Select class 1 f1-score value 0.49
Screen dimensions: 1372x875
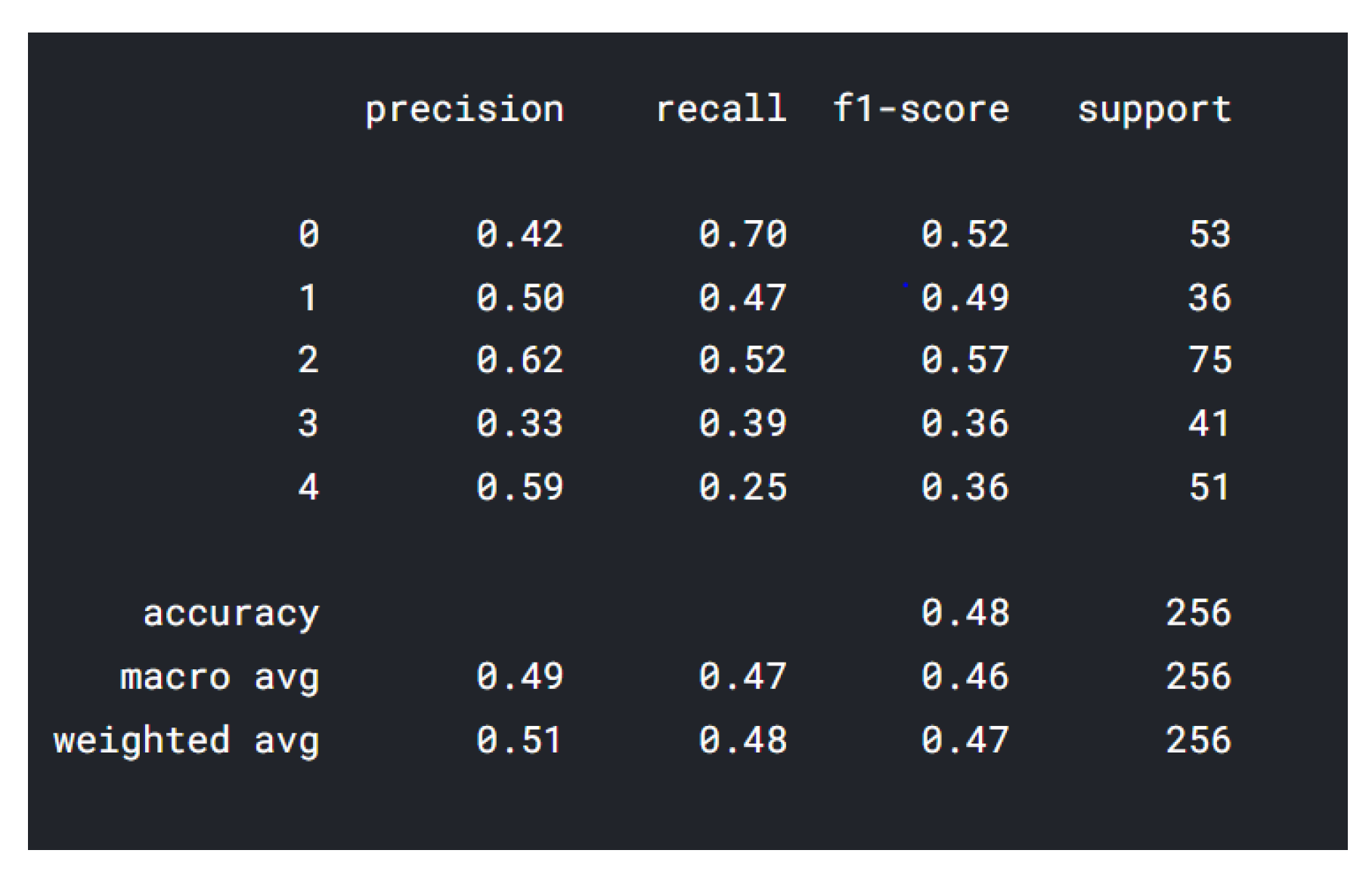(x=965, y=298)
